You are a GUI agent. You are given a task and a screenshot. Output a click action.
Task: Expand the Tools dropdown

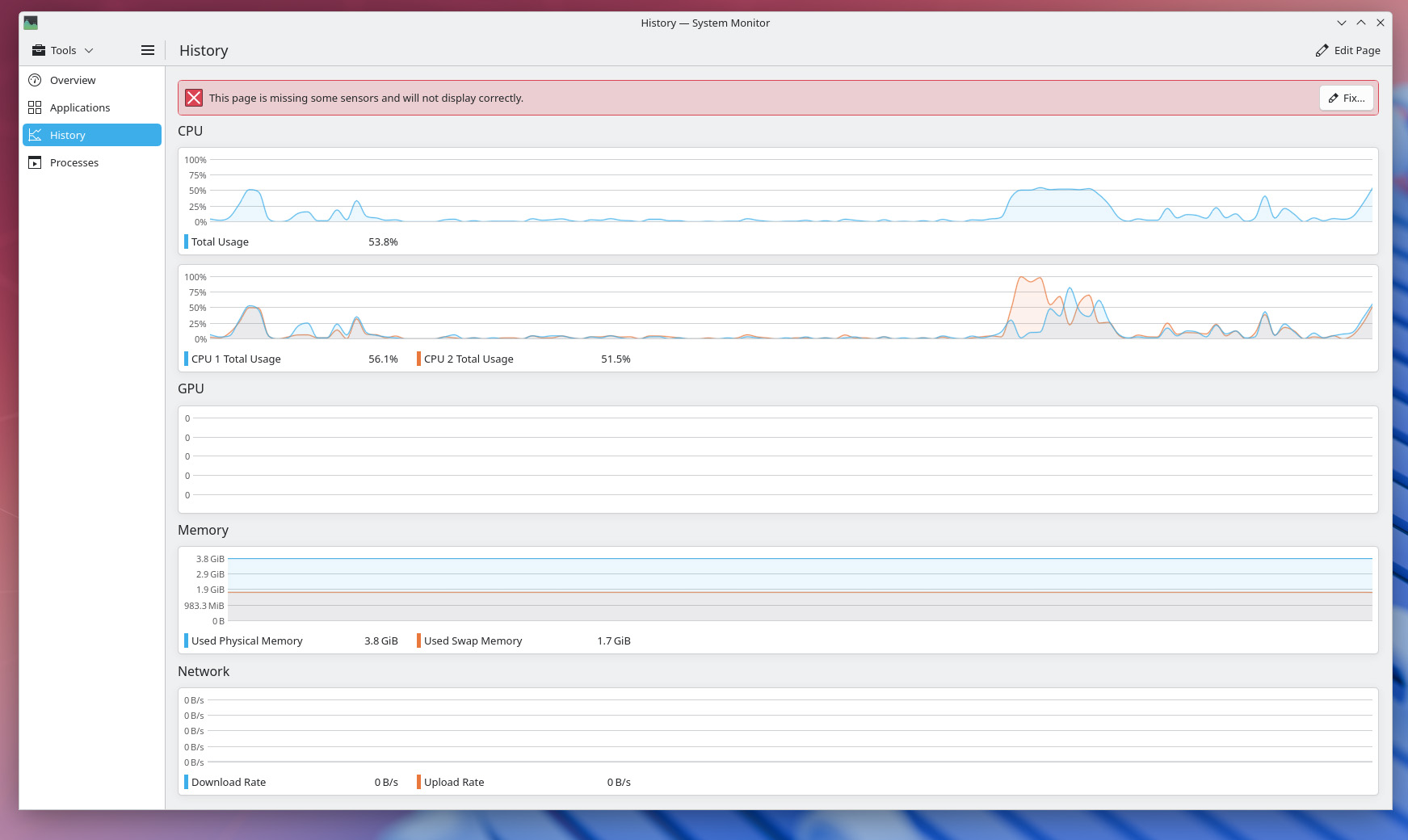(x=63, y=50)
